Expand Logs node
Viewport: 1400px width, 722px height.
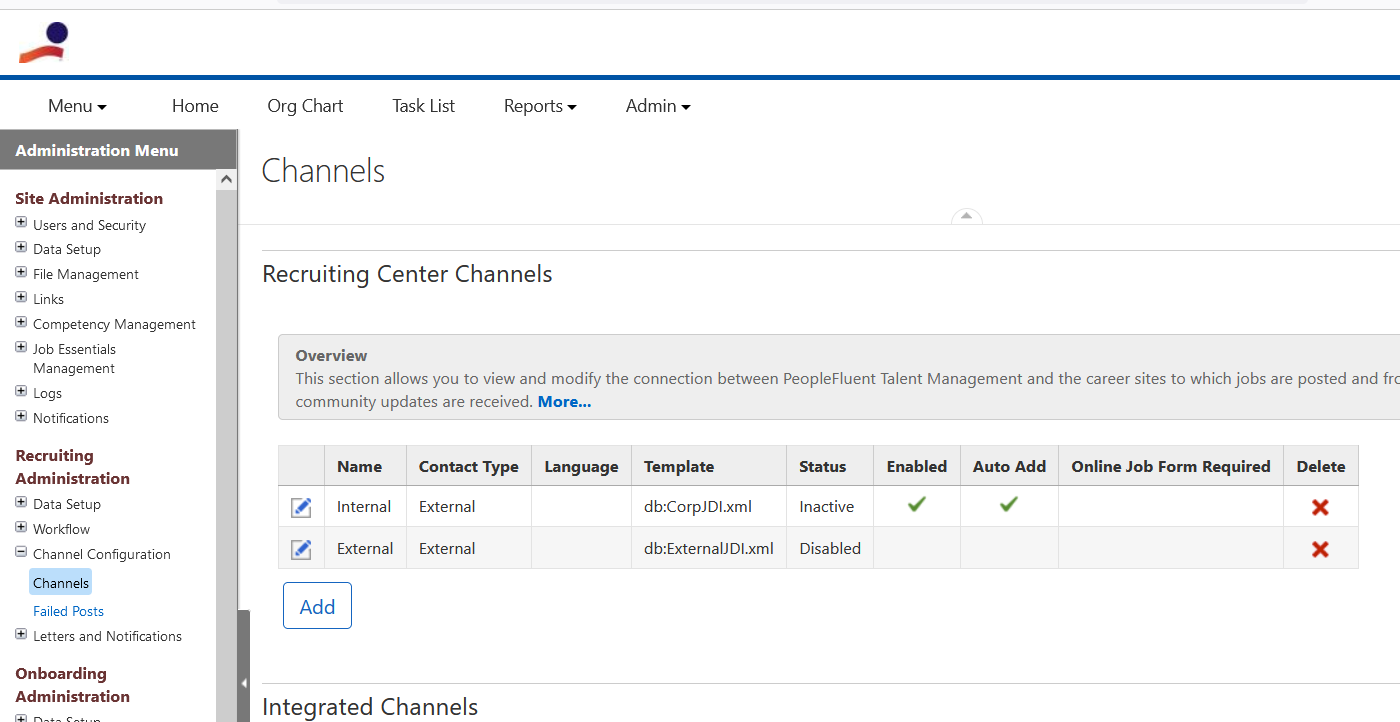pos(21,391)
